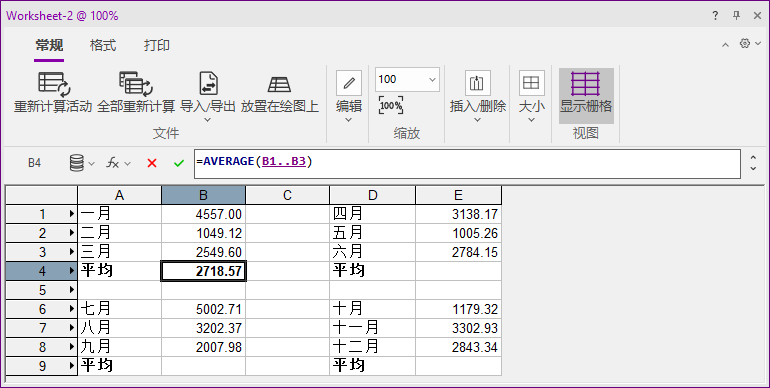Click the 大小 size icon
This screenshot has width=770, height=388.
point(531,83)
